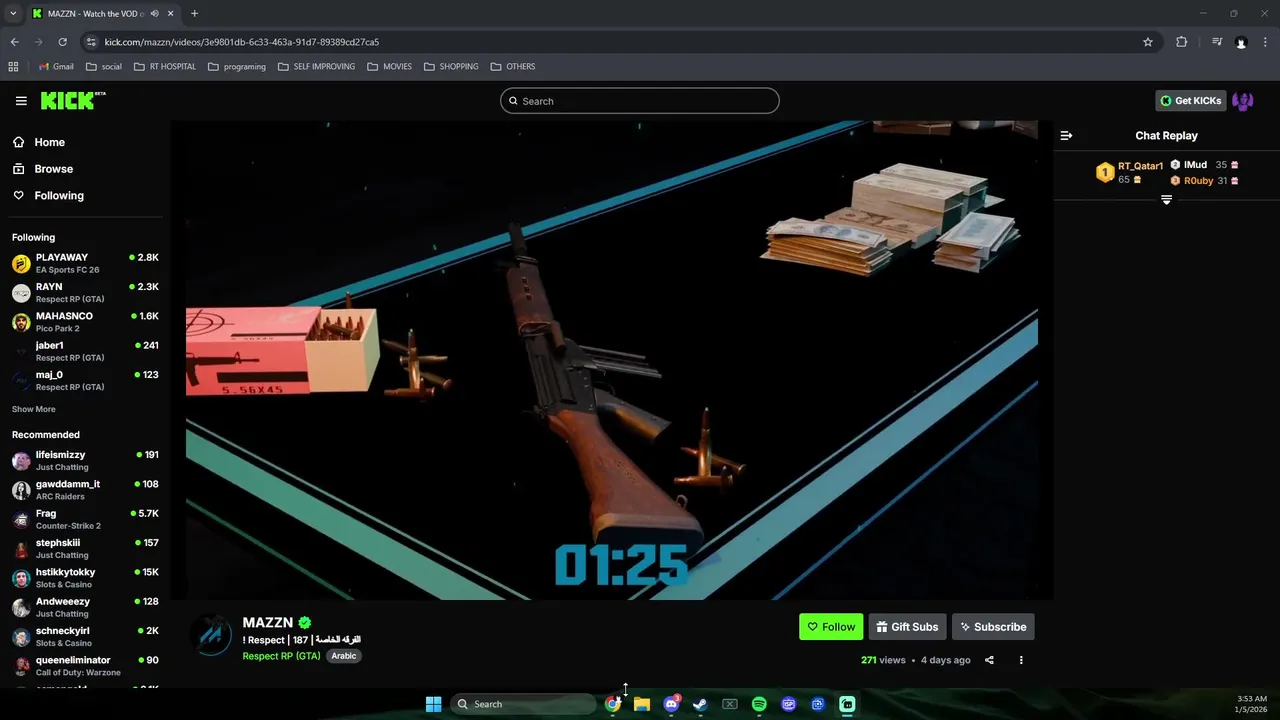Image resolution: width=1280 pixels, height=720 pixels.
Task: Open a new browser tab
Action: point(194,13)
